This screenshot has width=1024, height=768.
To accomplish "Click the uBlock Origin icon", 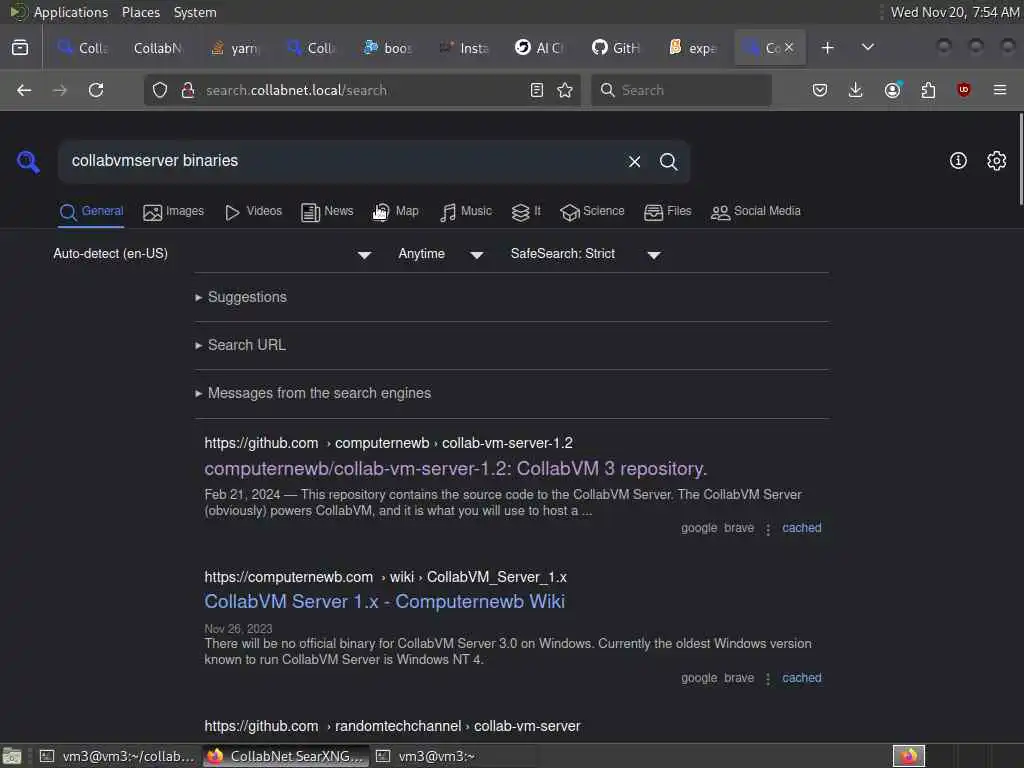I will (963, 90).
